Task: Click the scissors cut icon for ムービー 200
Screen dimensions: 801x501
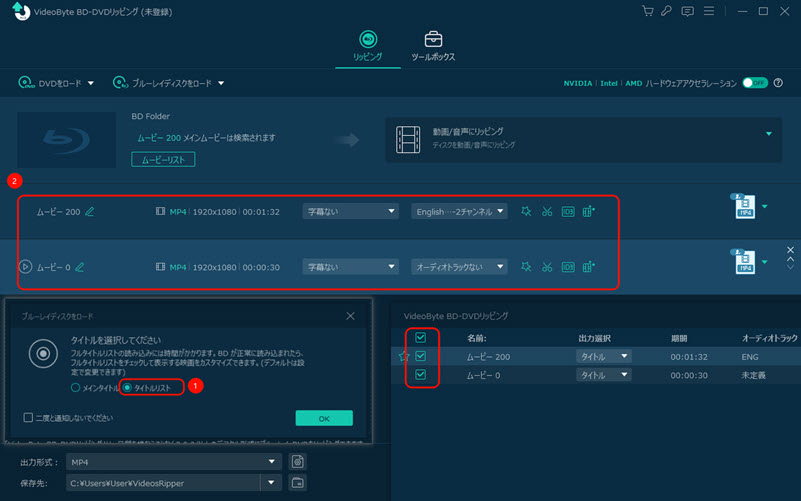Action: click(547, 211)
